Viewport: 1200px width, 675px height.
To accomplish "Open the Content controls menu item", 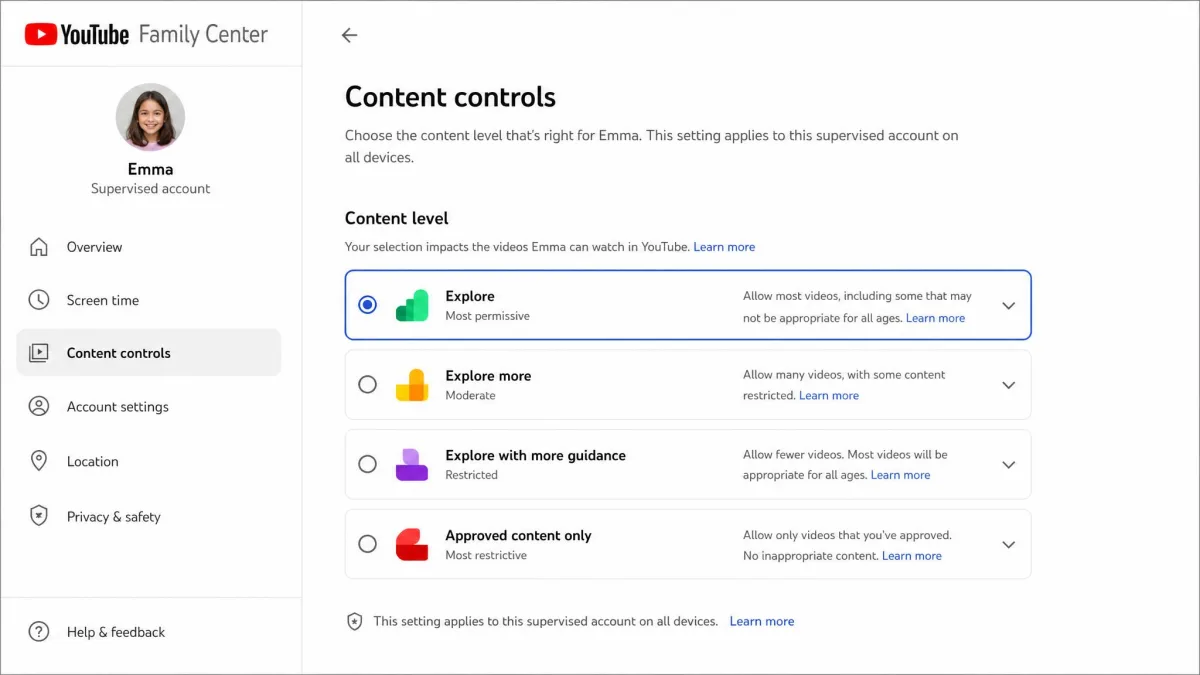I will [x=149, y=353].
